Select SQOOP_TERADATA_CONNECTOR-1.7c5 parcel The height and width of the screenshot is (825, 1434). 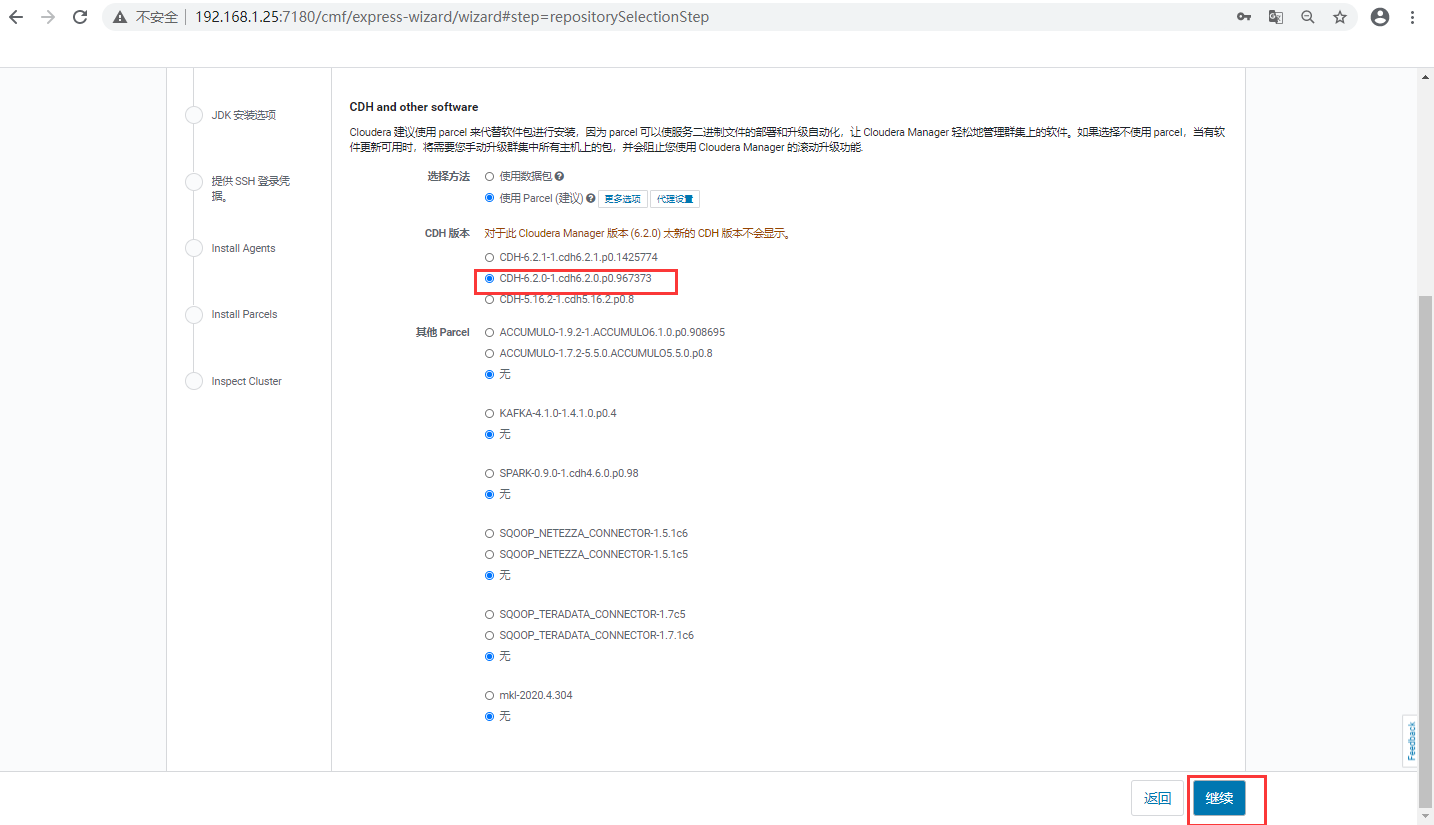tap(489, 614)
